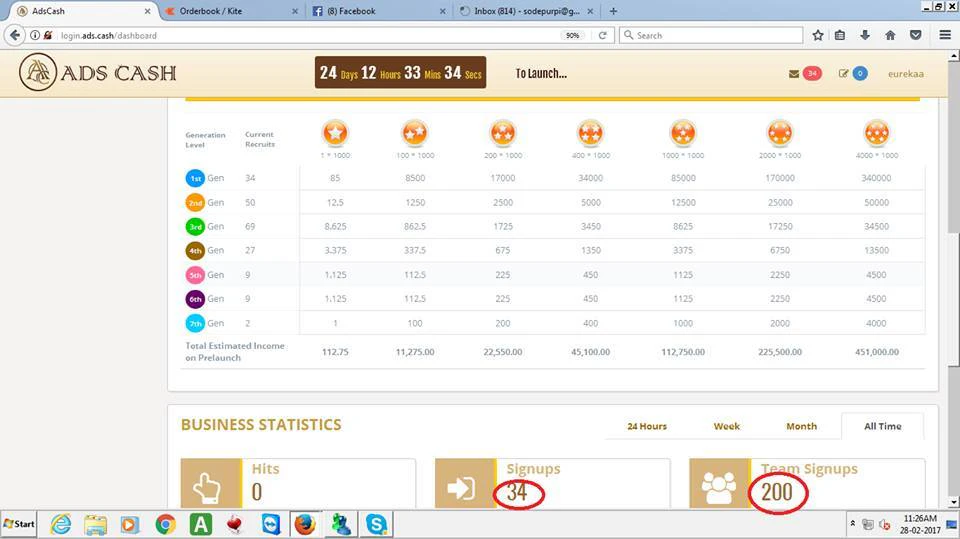The height and width of the screenshot is (539, 960).
Task: Go back with the browser back arrow
Action: pyautogui.click(x=15, y=36)
